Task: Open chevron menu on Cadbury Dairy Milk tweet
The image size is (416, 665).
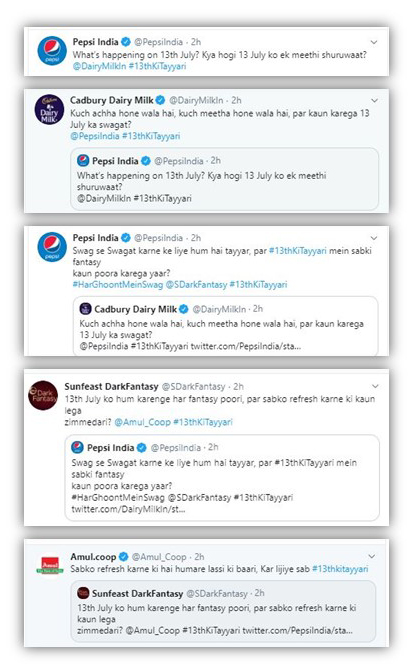Action: (374, 101)
